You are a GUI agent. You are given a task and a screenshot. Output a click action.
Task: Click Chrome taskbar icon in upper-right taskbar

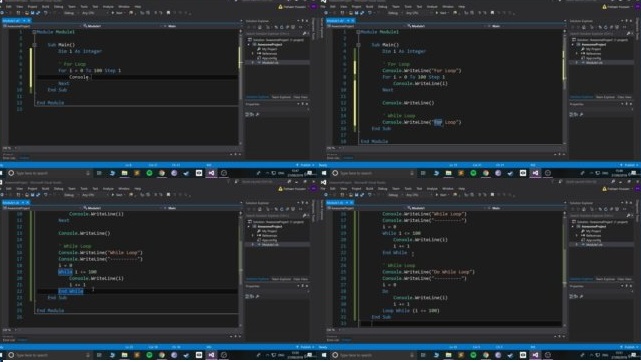pos(486,173)
